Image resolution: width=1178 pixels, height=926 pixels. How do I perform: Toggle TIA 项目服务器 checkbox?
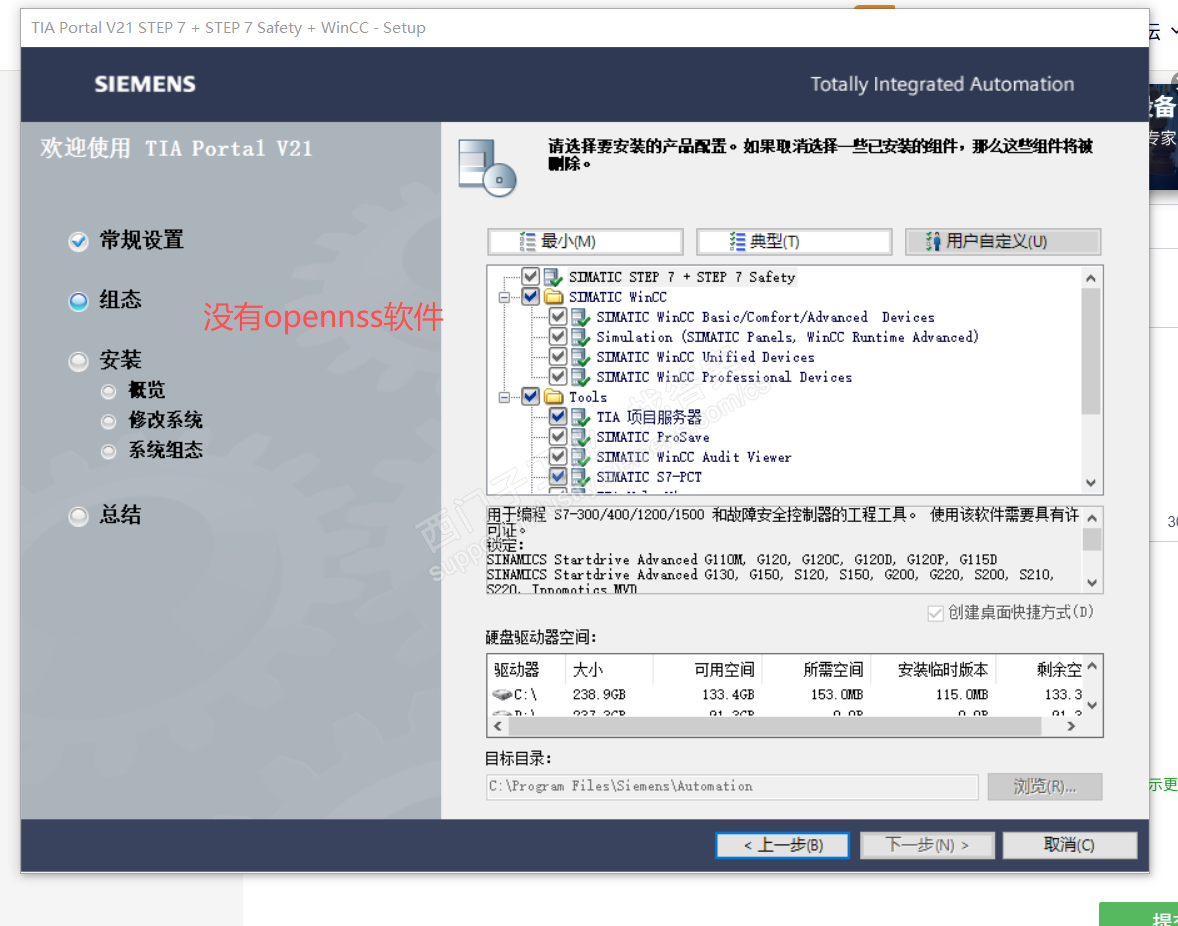(x=557, y=416)
